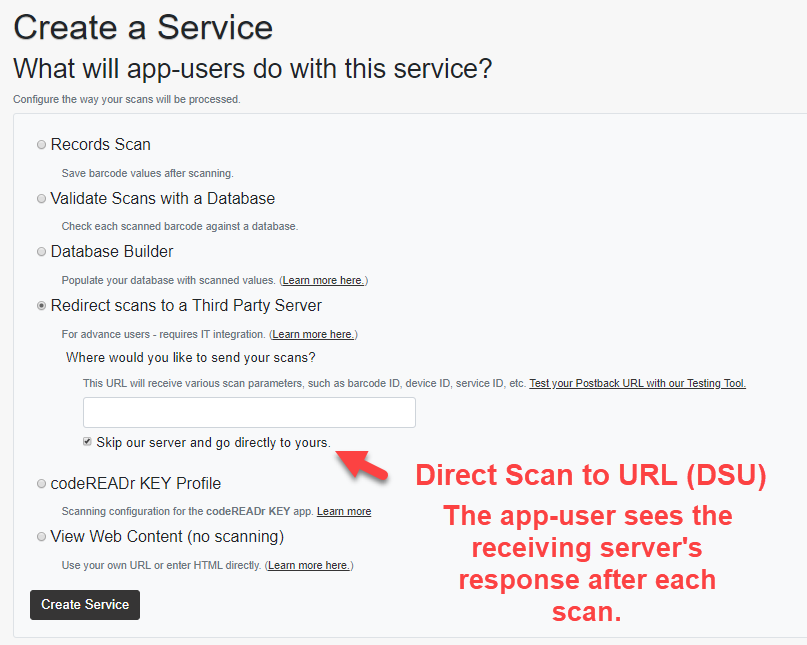Click the postback URL input field
Viewport: 807px width, 645px height.
coord(249,412)
